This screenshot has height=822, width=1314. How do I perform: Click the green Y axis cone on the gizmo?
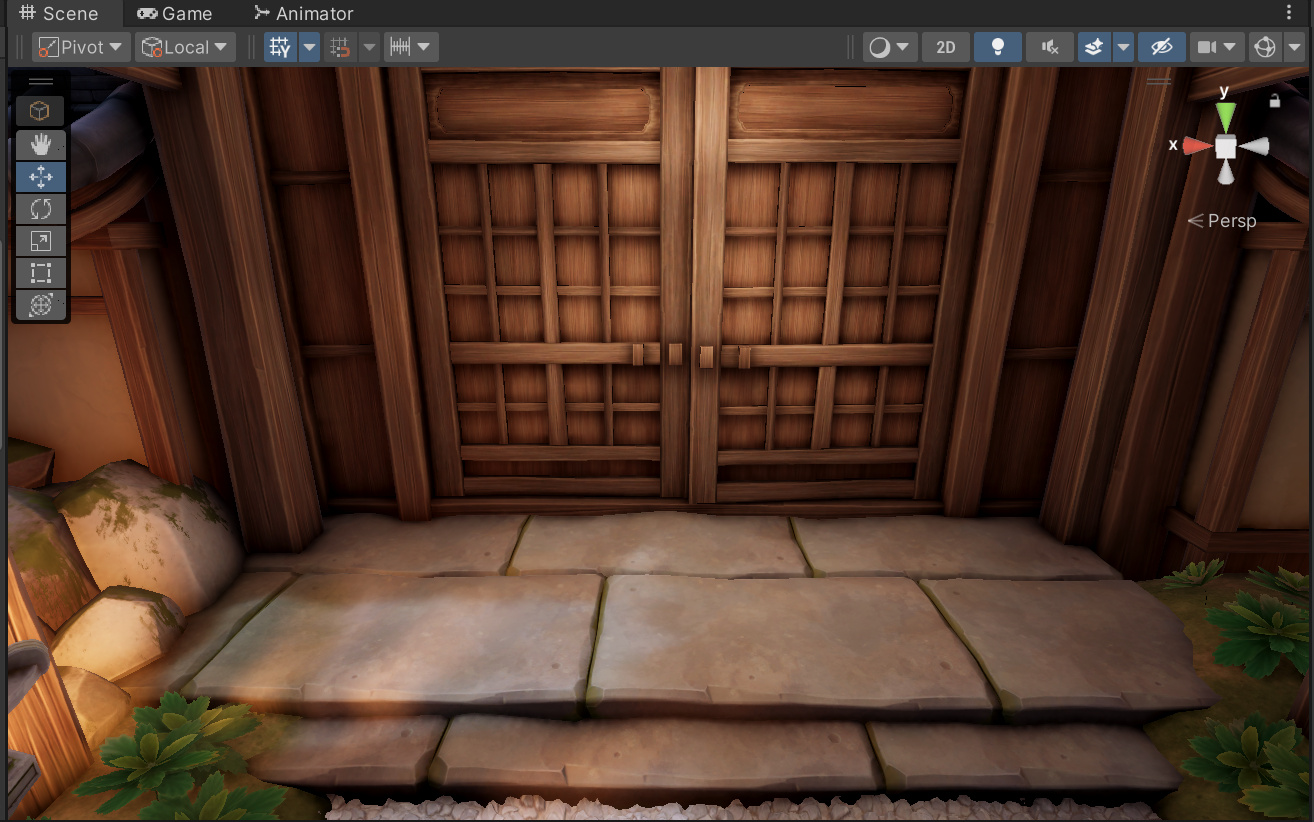(x=1226, y=116)
